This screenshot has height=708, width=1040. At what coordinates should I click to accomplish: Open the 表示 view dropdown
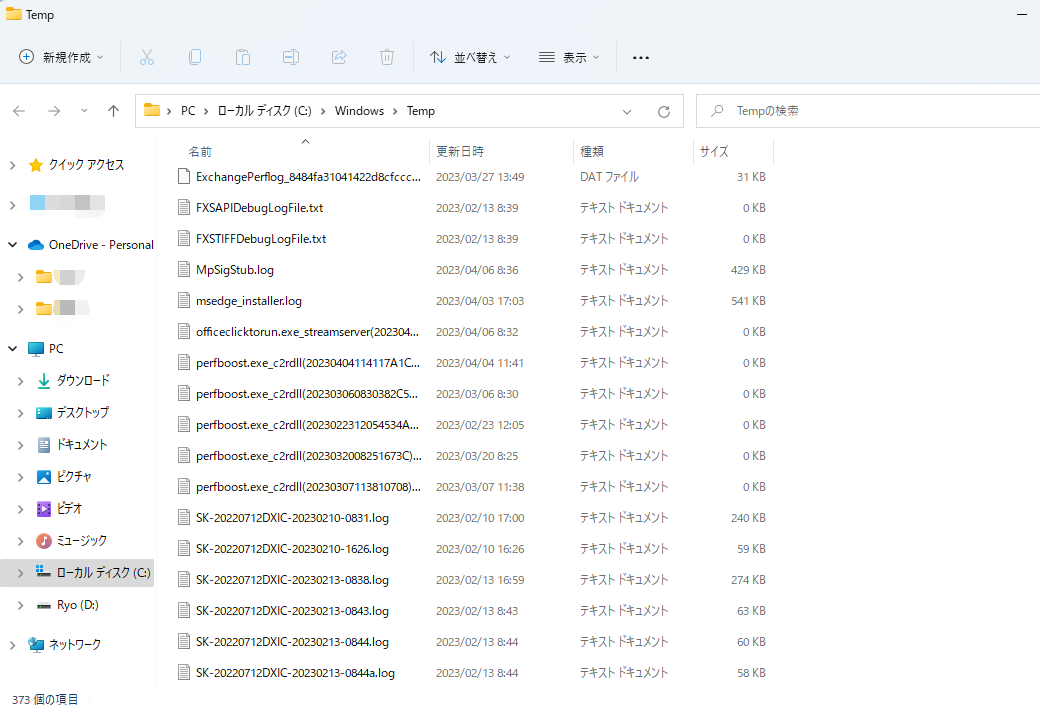[x=569, y=57]
